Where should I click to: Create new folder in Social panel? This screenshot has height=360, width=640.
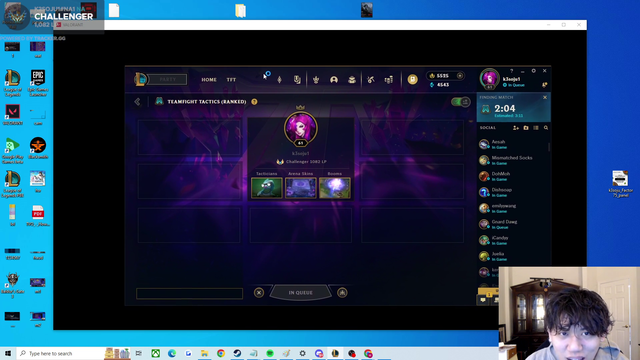526,128
